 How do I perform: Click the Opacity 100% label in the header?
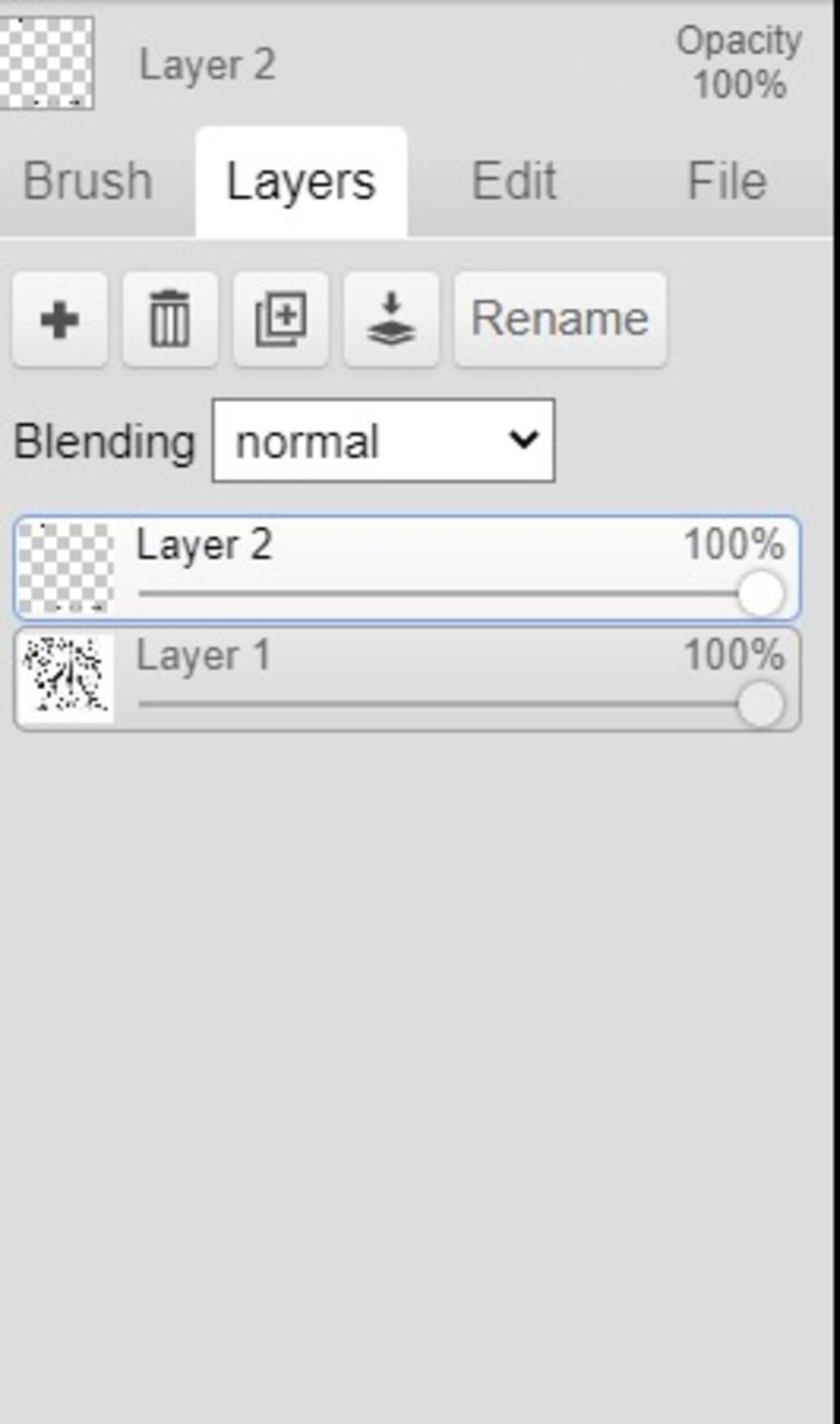pyautogui.click(x=739, y=62)
